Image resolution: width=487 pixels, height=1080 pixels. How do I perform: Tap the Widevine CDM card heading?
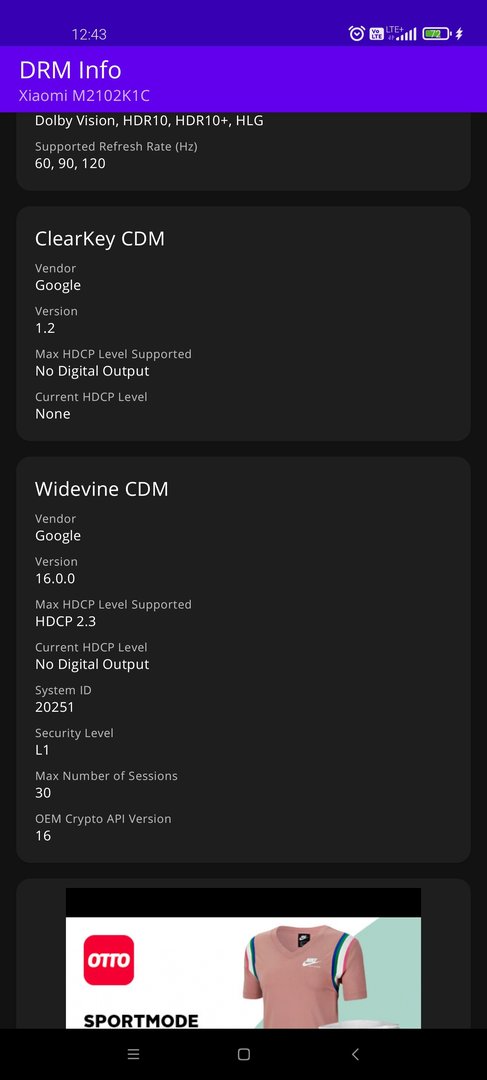click(x=102, y=489)
